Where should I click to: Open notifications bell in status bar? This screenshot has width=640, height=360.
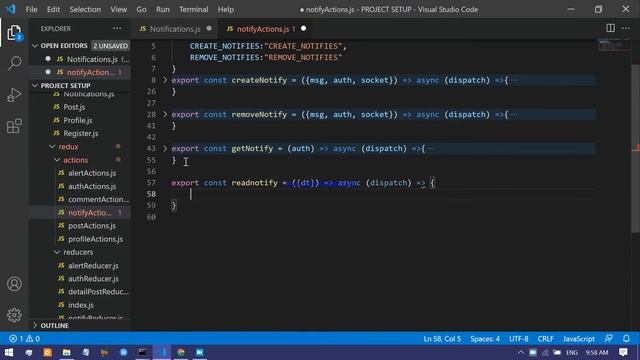tap(626, 338)
